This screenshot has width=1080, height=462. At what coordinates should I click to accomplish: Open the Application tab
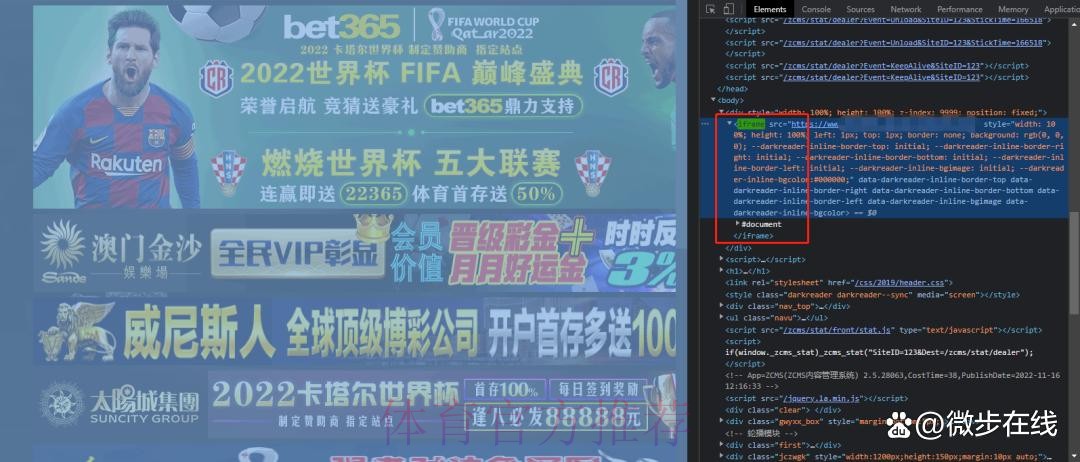point(1061,9)
